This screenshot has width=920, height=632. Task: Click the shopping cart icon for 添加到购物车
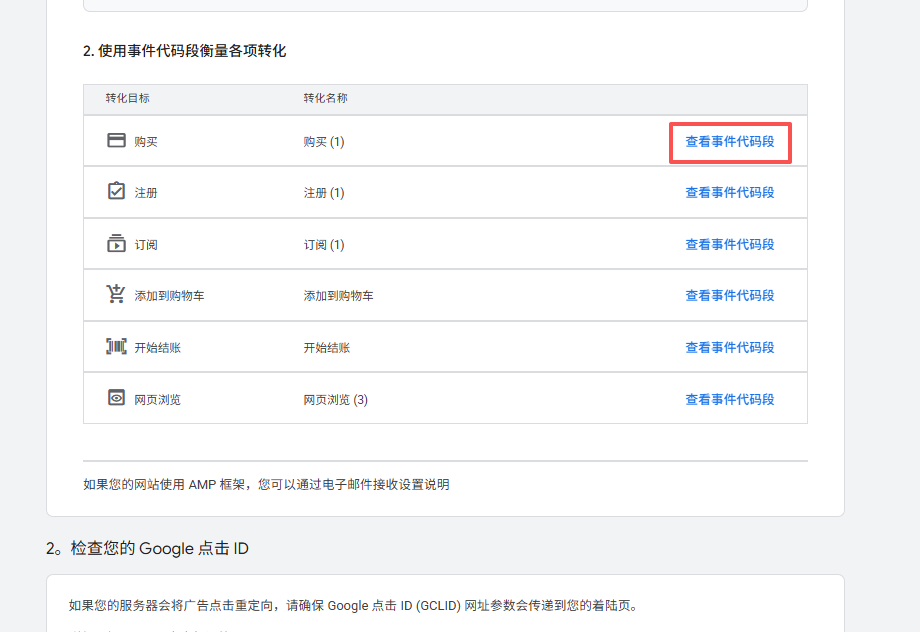(116, 295)
